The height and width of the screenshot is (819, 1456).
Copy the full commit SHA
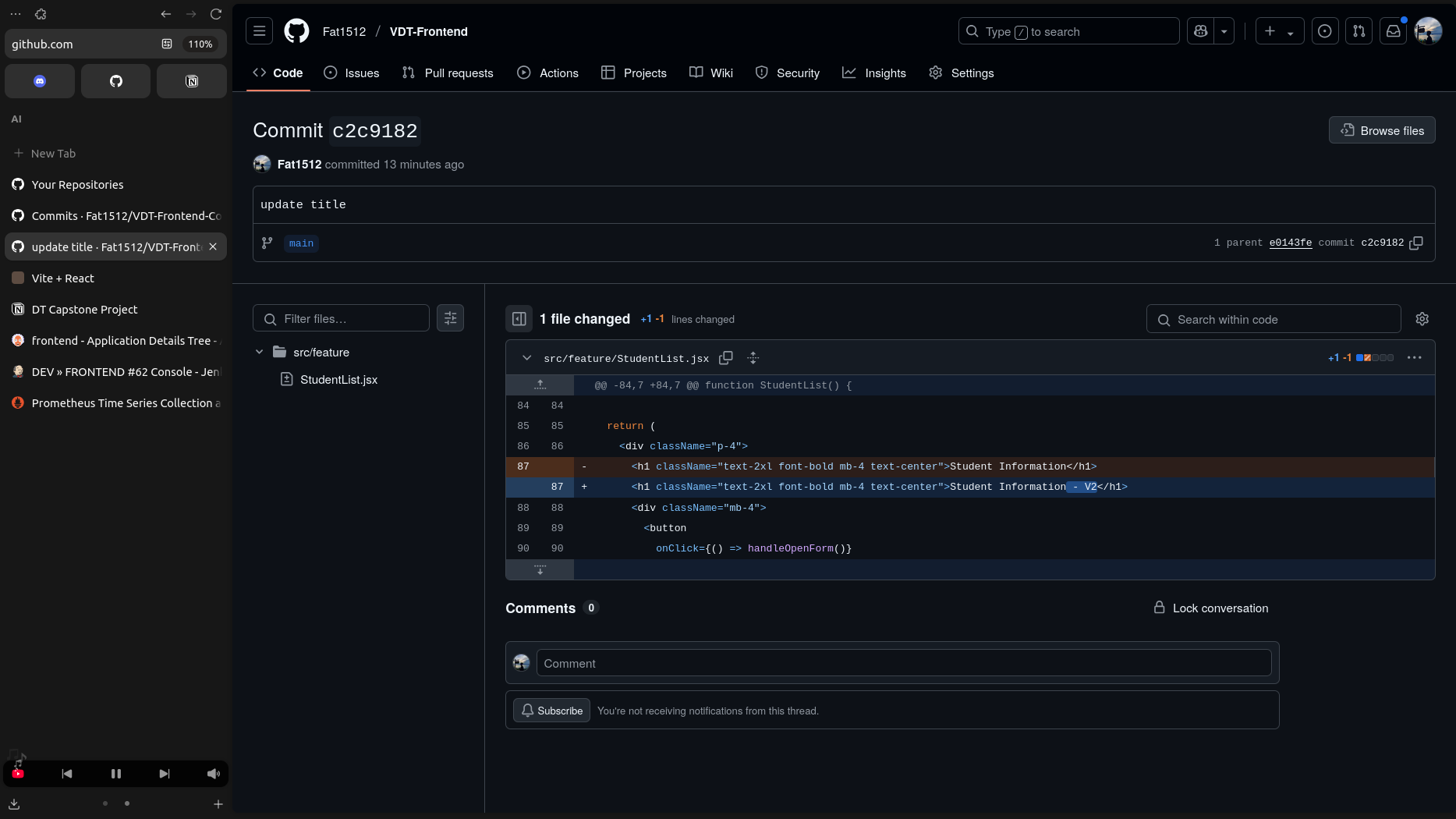(x=1416, y=243)
